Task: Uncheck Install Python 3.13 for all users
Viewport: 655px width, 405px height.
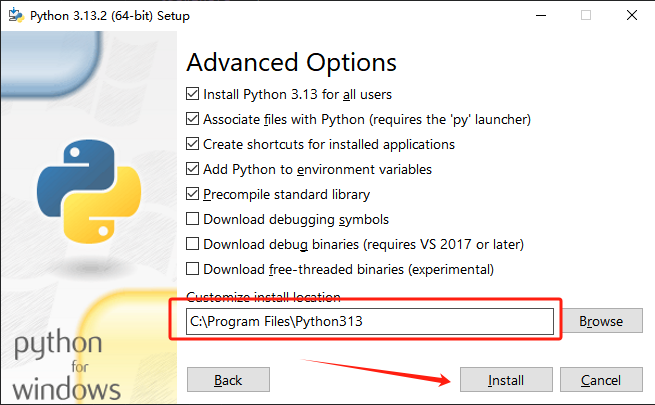Action: [192, 94]
